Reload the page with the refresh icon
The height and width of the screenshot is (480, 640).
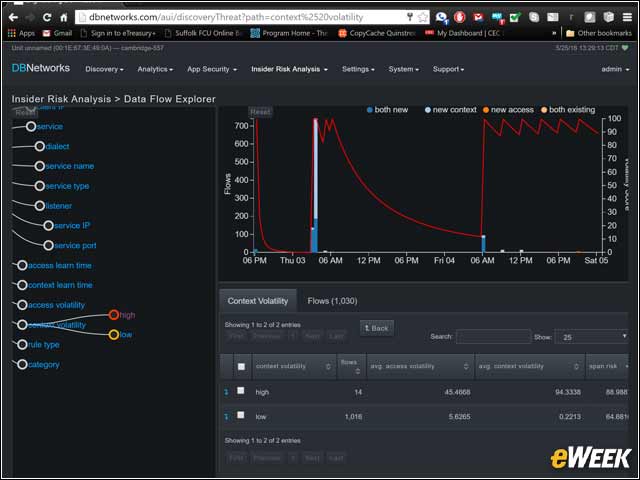tap(47, 17)
